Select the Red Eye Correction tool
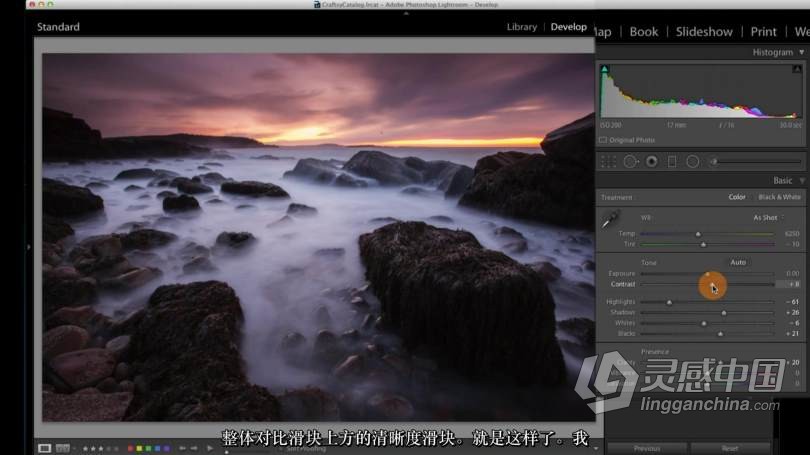Screen dimensions: 810x455 (x=652, y=162)
